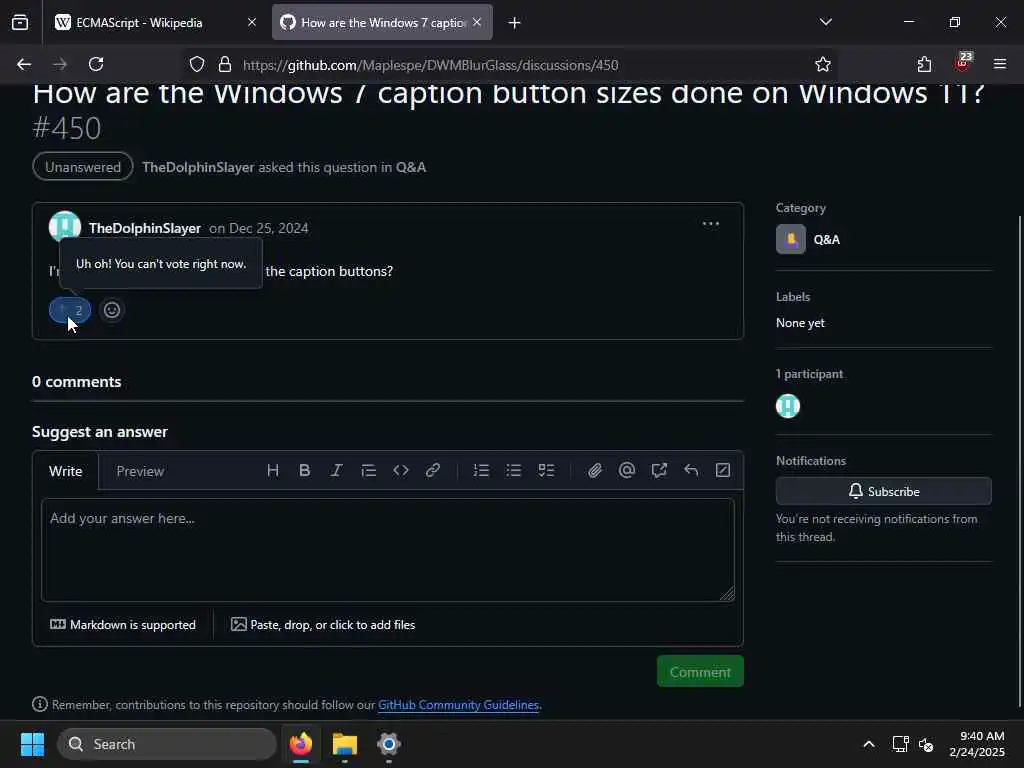
Task: Add a link via the toolbar
Action: [x=432, y=470]
